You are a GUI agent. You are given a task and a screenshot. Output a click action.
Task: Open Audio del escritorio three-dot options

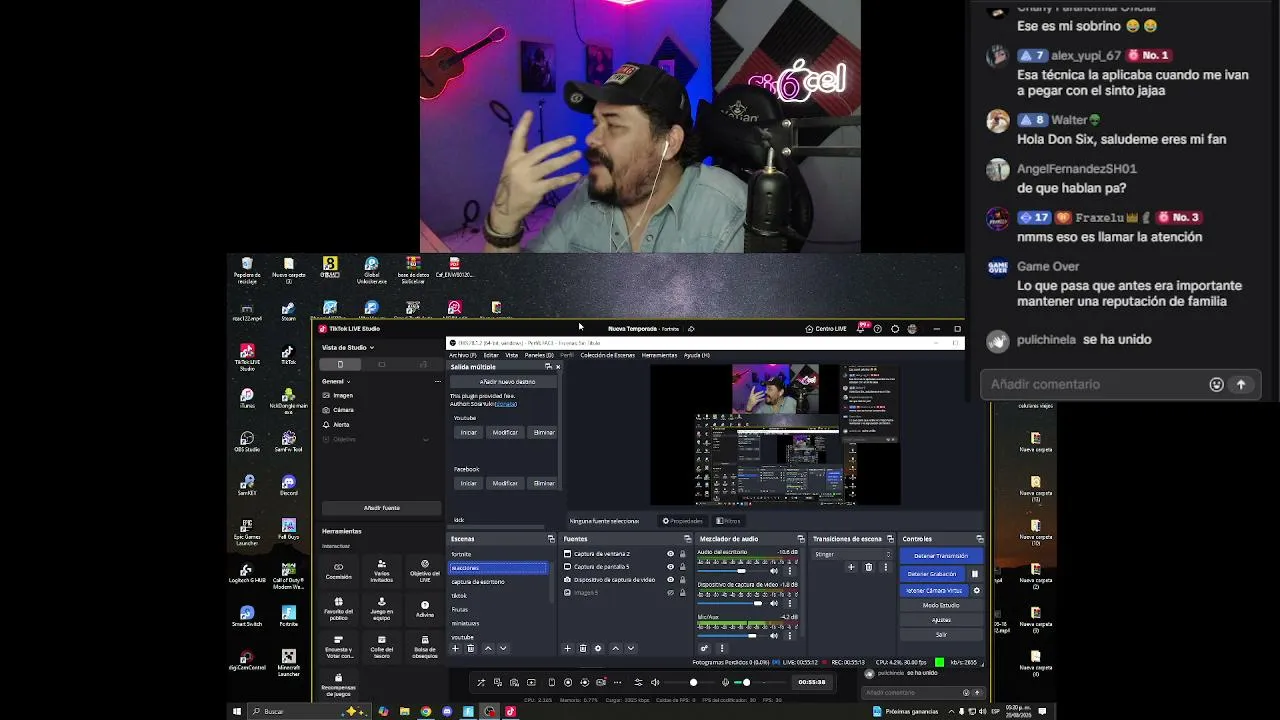coord(789,571)
